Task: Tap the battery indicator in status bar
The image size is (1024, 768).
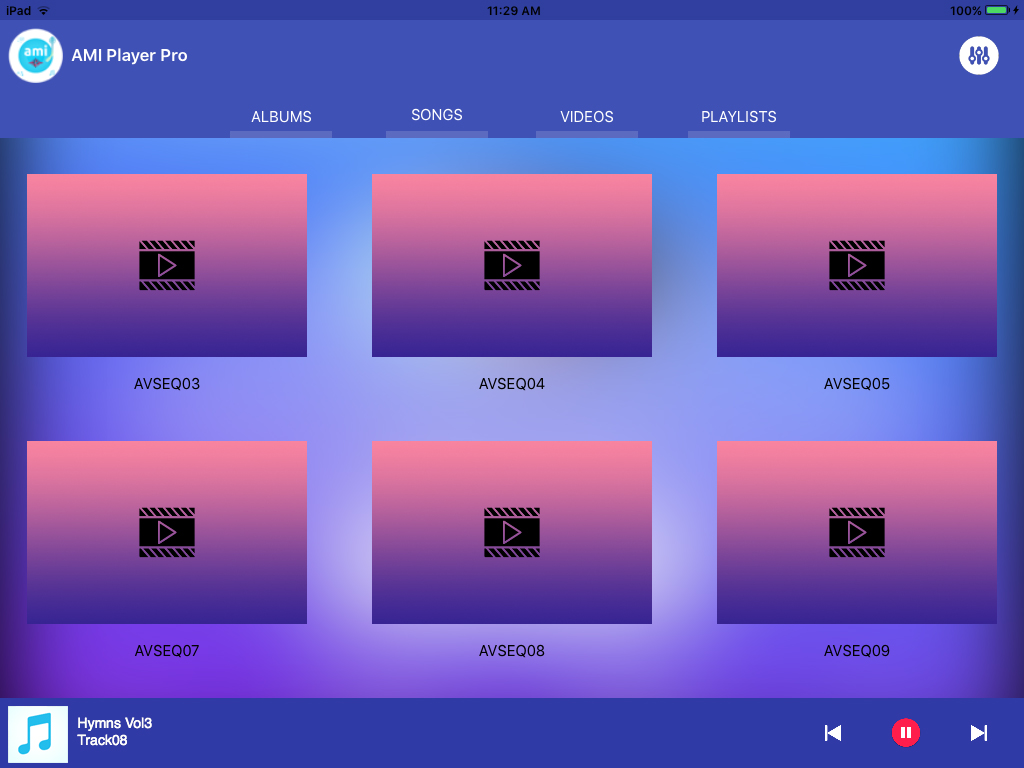Action: [x=997, y=10]
